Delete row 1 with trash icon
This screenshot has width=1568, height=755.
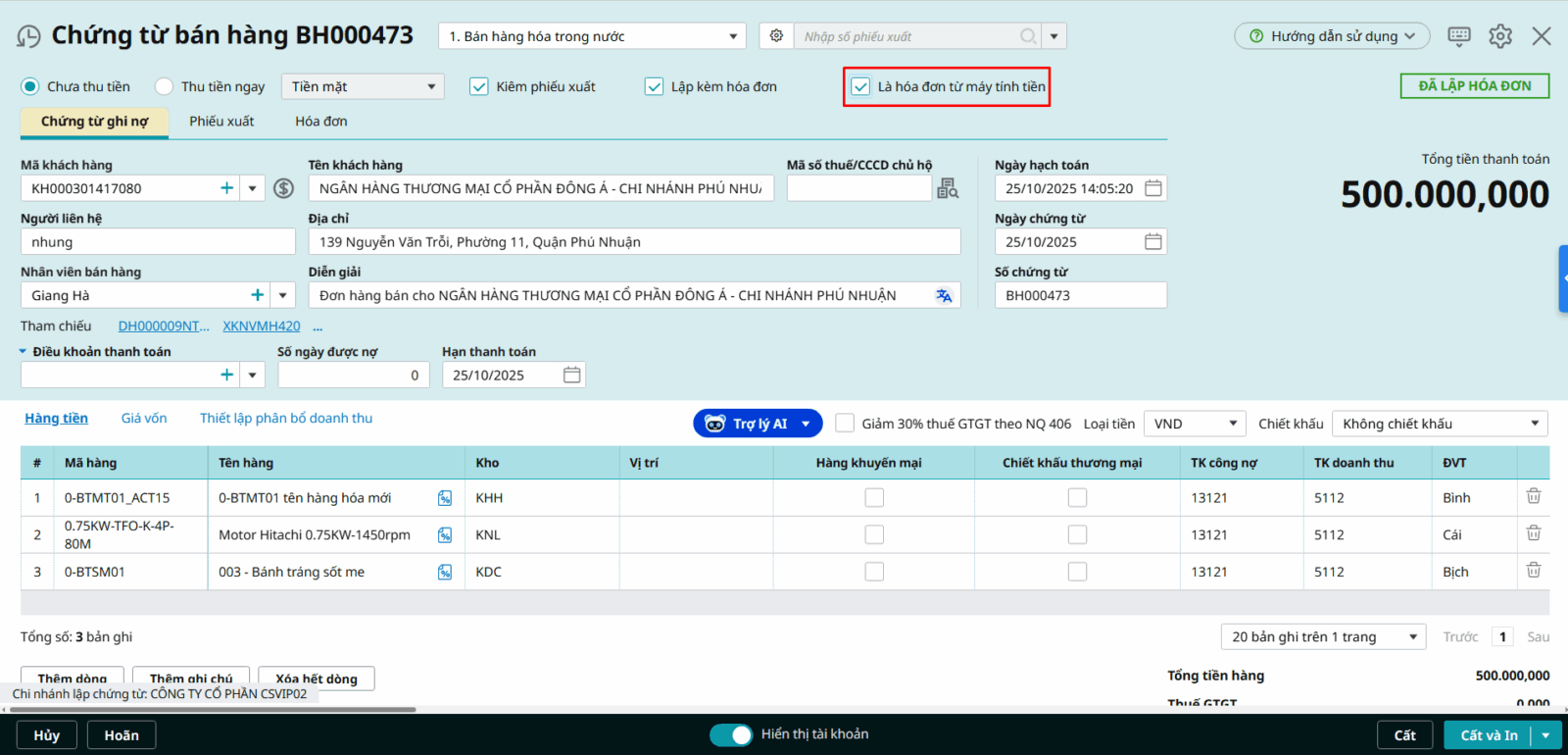pyautogui.click(x=1534, y=497)
